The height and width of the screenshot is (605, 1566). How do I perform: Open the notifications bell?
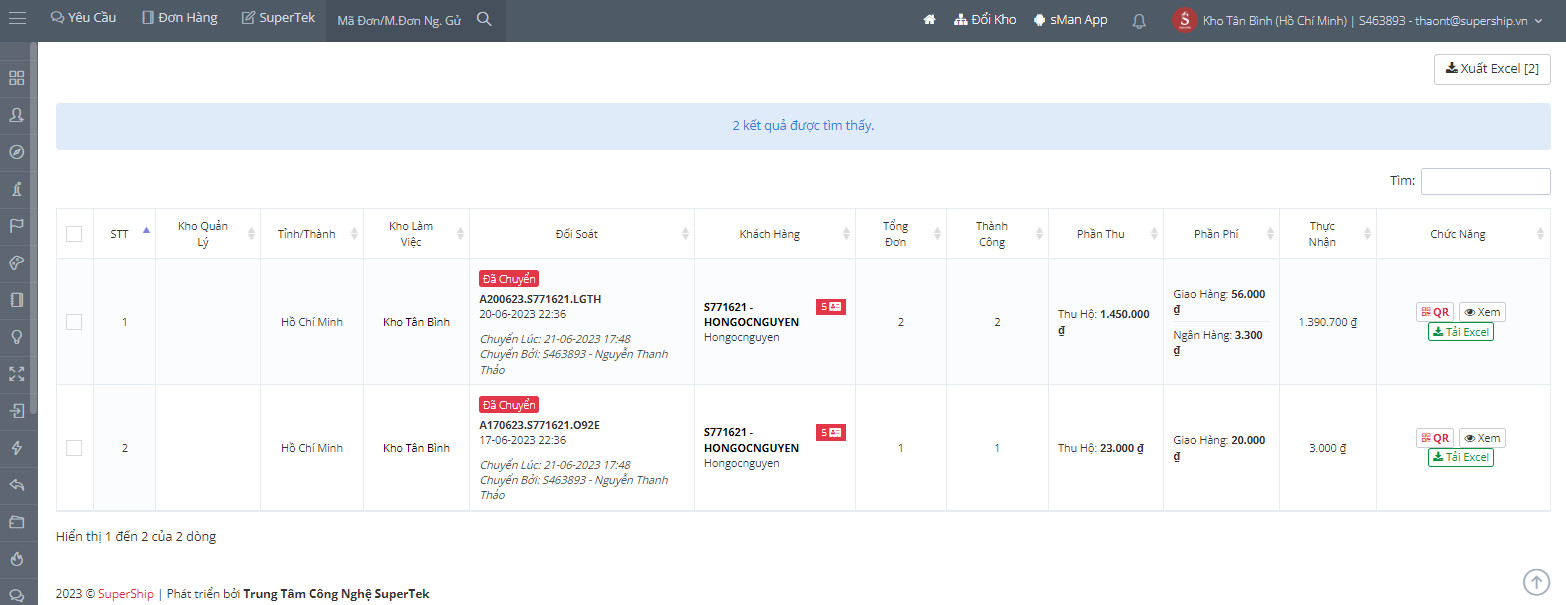pos(1139,21)
